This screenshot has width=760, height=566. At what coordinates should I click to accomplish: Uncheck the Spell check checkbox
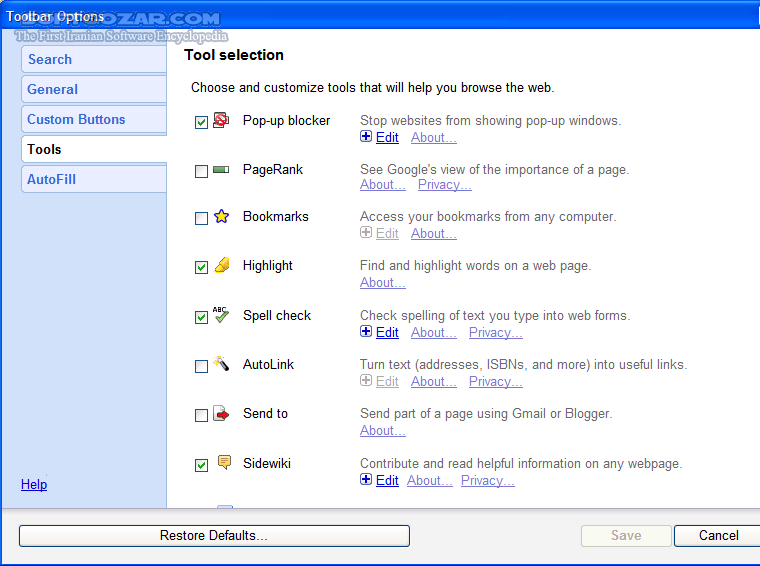click(x=201, y=317)
